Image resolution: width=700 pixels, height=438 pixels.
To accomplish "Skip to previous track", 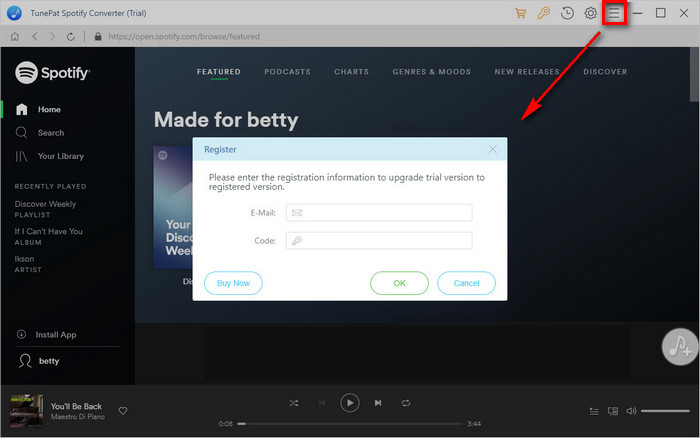I will click(322, 403).
